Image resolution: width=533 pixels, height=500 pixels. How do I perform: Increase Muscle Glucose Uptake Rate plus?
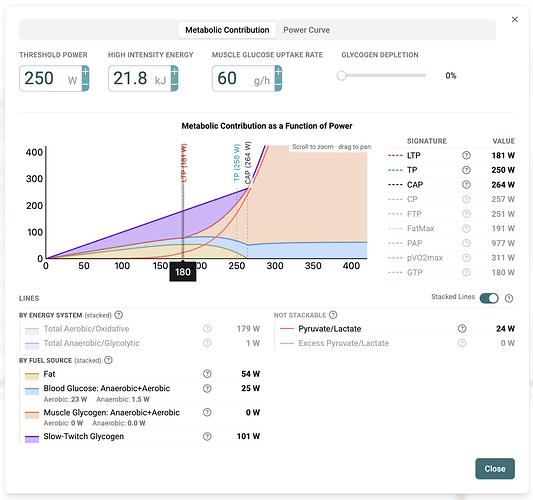(x=278, y=72)
